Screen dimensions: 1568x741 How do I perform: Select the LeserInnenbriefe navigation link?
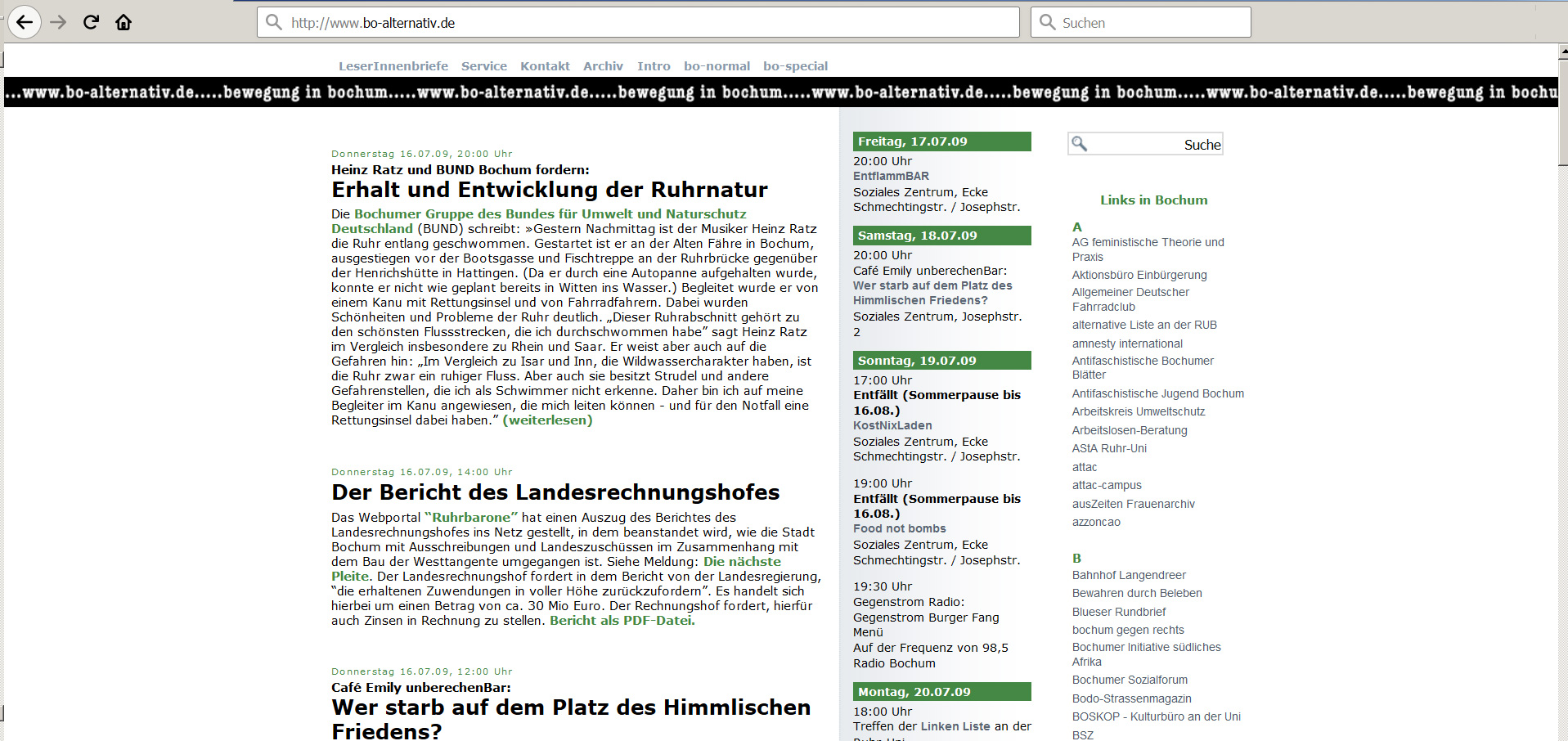tap(393, 66)
